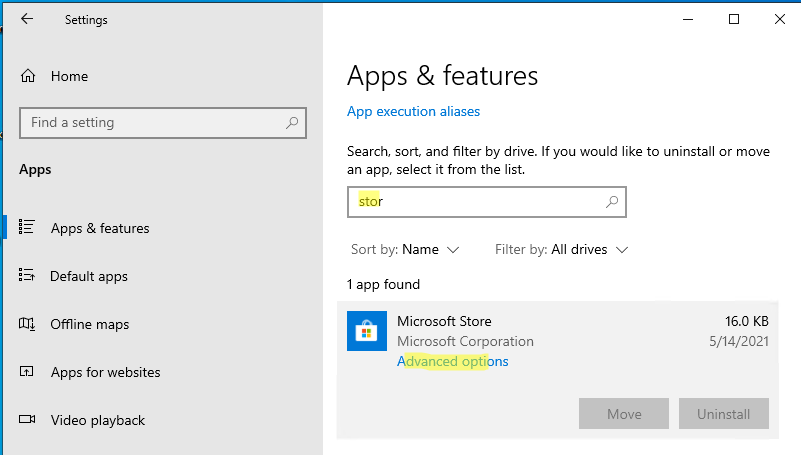The width and height of the screenshot is (801, 455).
Task: Maximize the Settings window
Action: (734, 19)
